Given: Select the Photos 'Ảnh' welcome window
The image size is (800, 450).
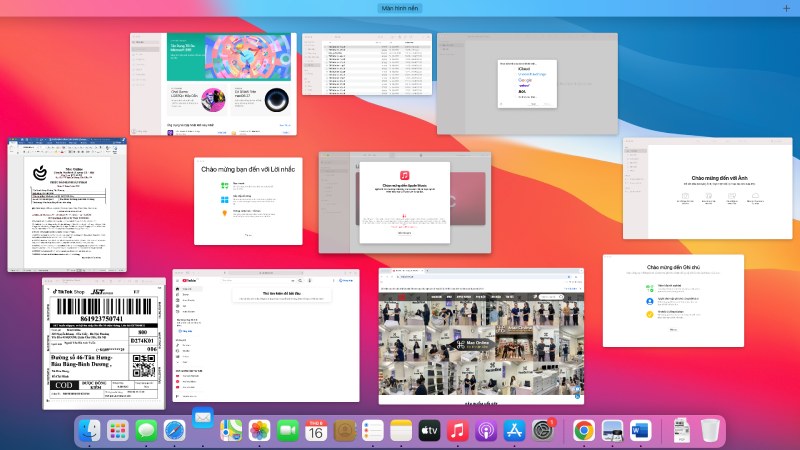Looking at the screenshot, I should coord(708,188).
